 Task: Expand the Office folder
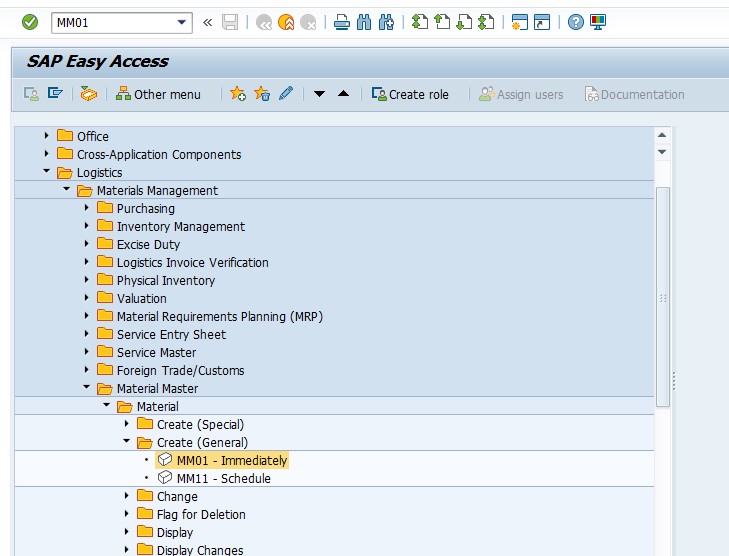[x=46, y=136]
